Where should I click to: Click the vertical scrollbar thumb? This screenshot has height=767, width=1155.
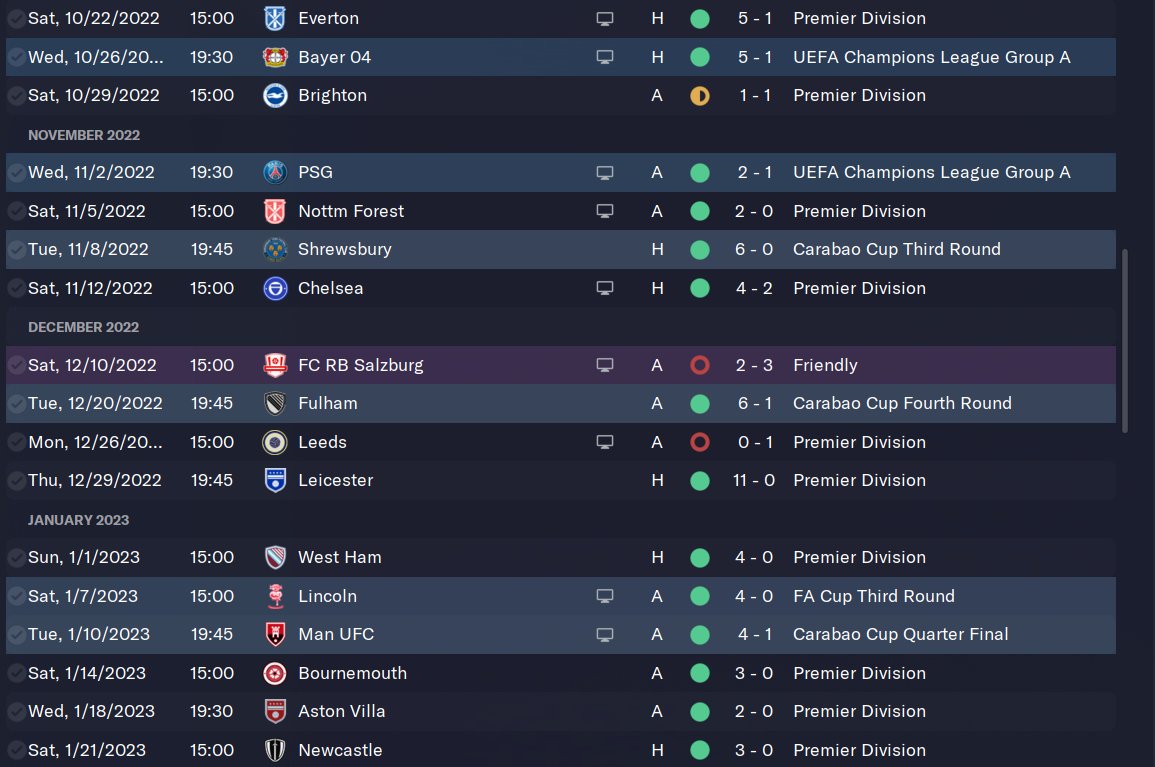(x=1124, y=340)
